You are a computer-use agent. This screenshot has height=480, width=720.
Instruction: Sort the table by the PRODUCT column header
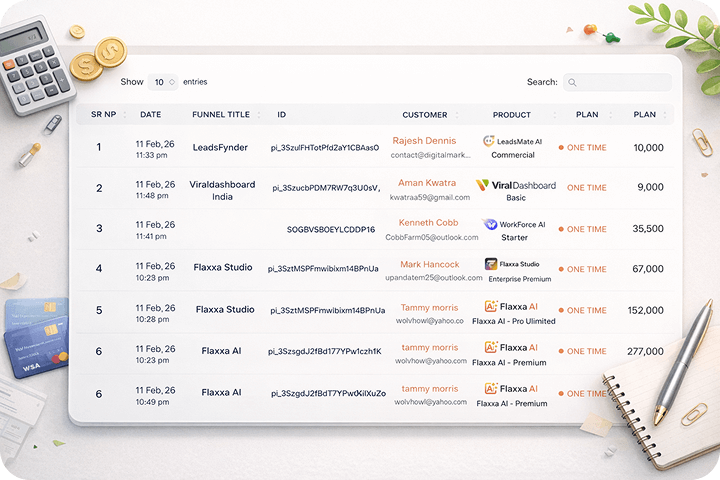pos(512,115)
